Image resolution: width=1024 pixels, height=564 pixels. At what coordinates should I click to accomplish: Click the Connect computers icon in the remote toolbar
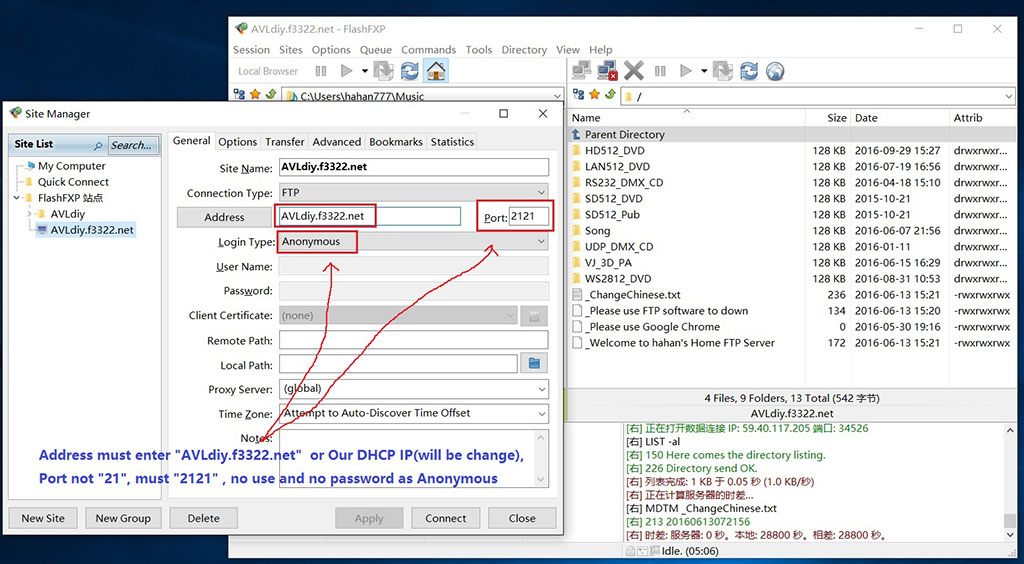coord(582,70)
